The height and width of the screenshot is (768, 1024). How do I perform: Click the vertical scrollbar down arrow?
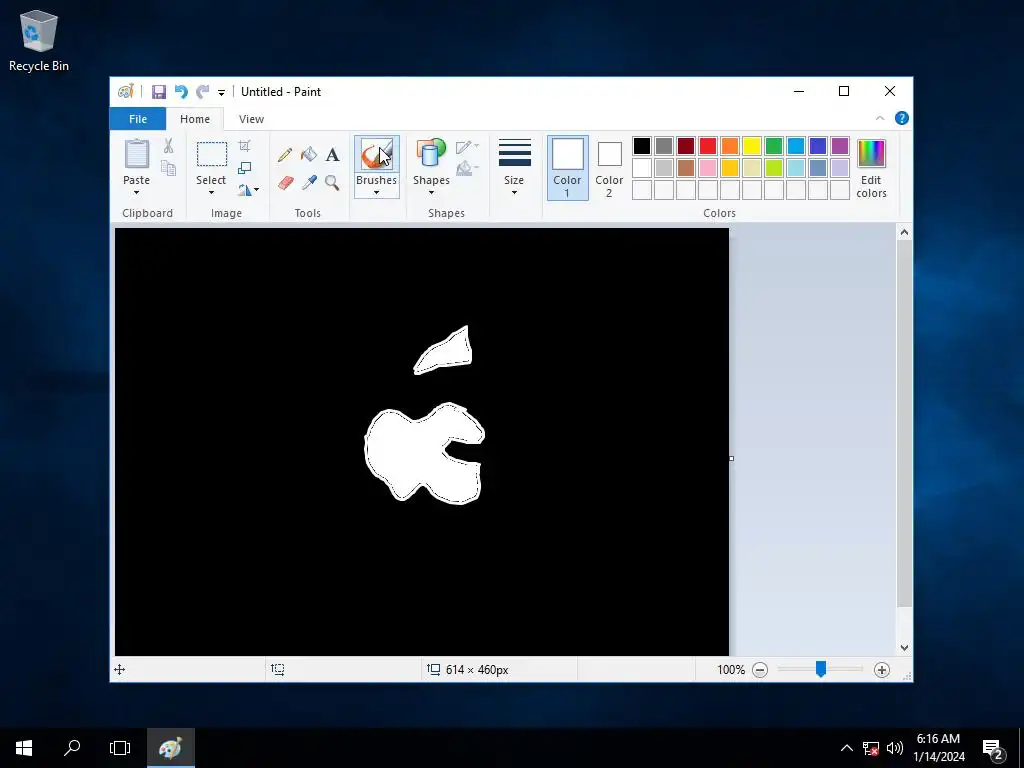pyautogui.click(x=904, y=648)
